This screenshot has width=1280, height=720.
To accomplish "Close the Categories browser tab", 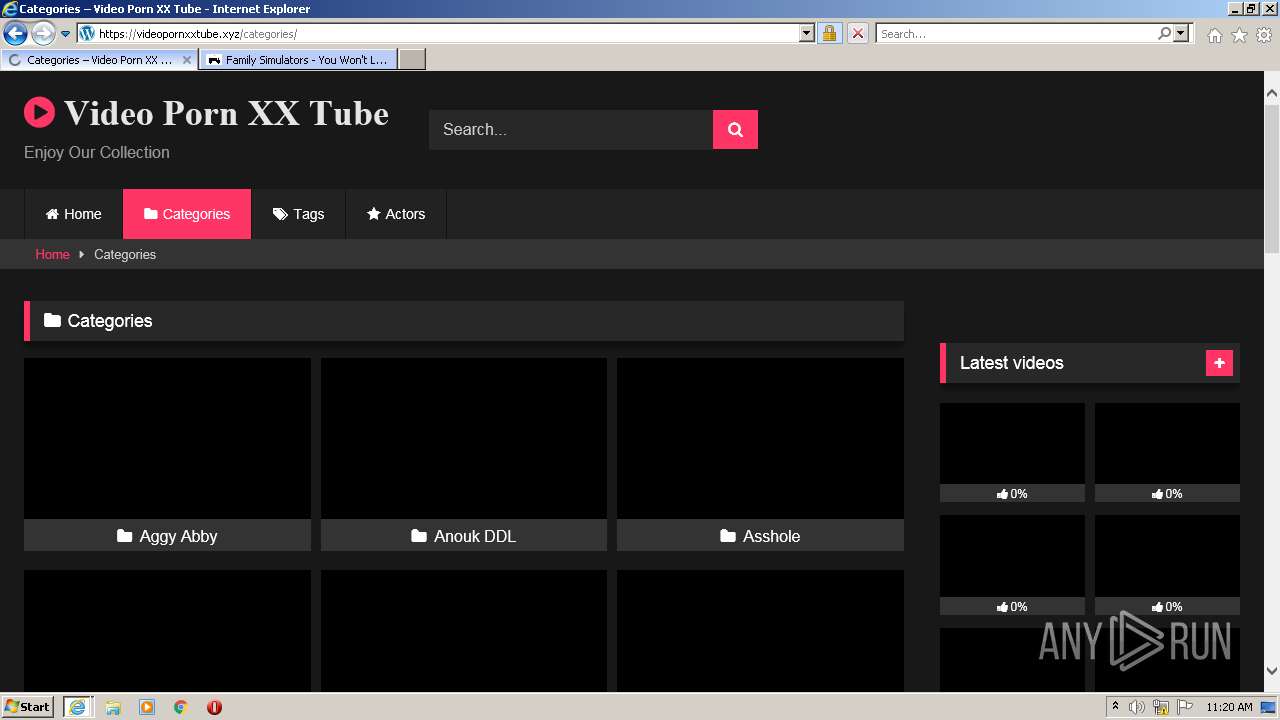I will [187, 60].
